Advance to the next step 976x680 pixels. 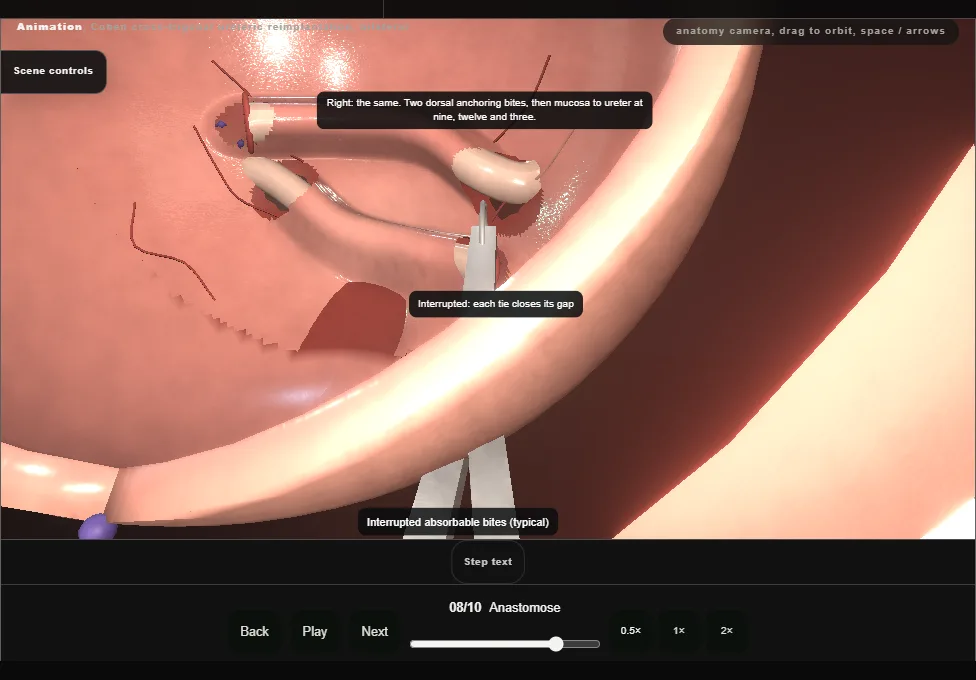pos(375,631)
